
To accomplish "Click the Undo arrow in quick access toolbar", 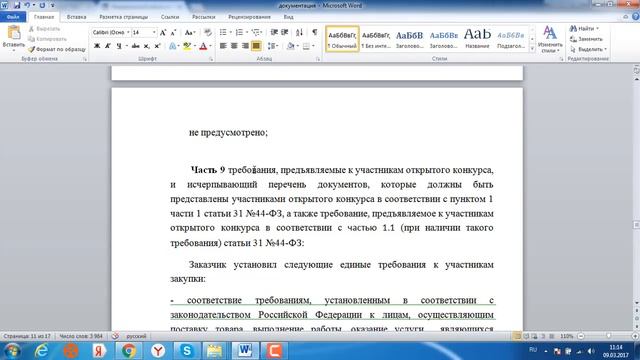I will 27,5.
